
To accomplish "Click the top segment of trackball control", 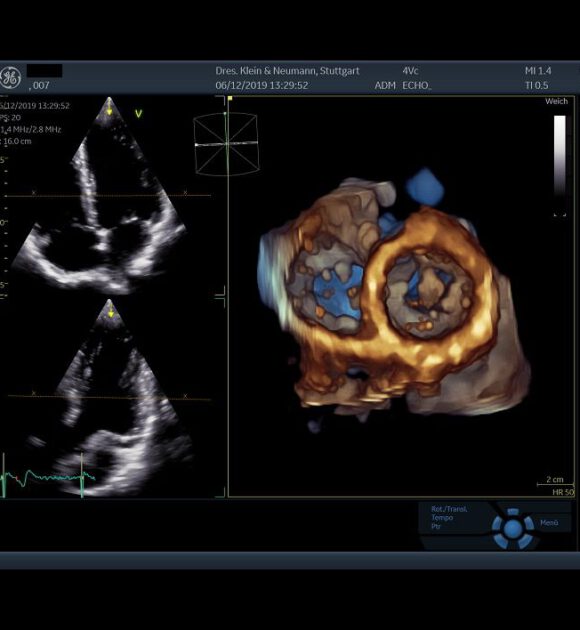I will [x=513, y=512].
